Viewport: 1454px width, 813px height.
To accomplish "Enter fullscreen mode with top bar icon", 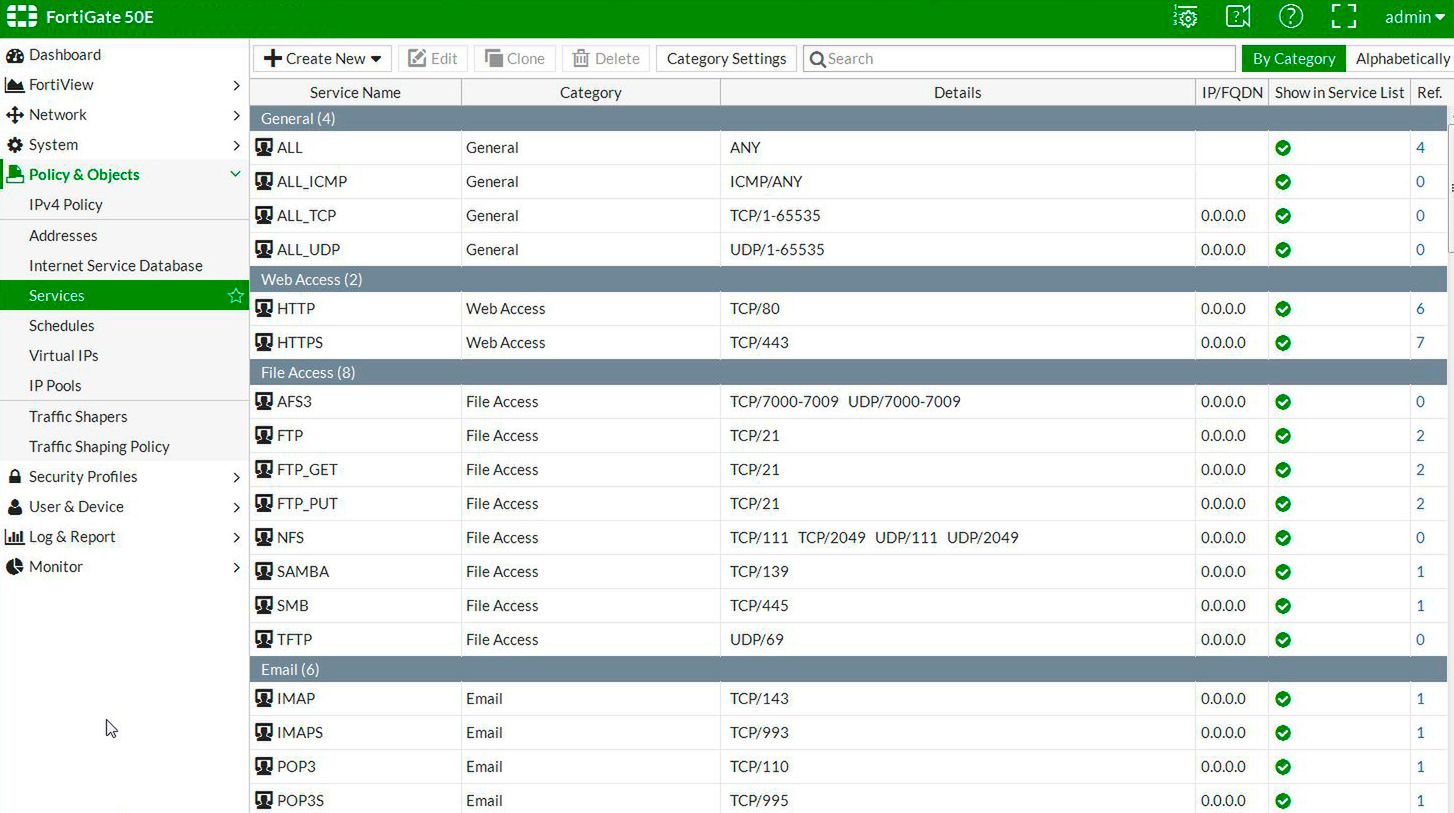I will pos(1343,17).
